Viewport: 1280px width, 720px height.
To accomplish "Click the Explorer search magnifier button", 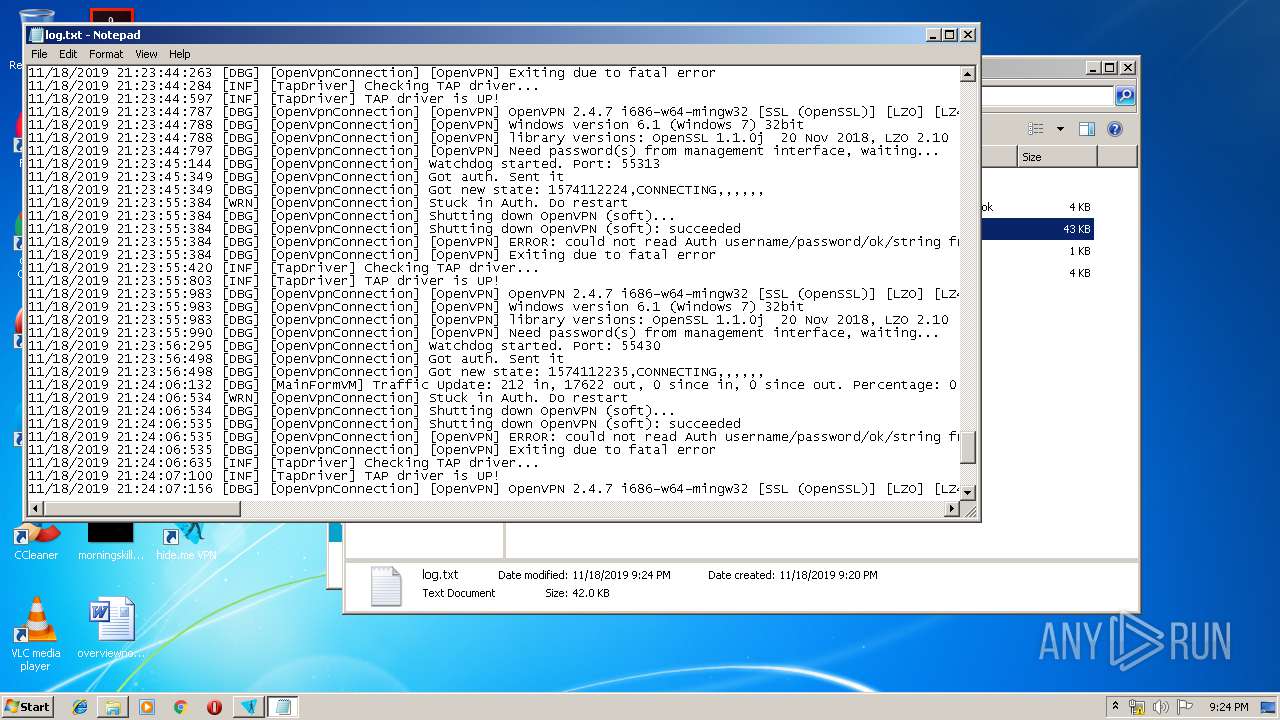I will (1125, 96).
